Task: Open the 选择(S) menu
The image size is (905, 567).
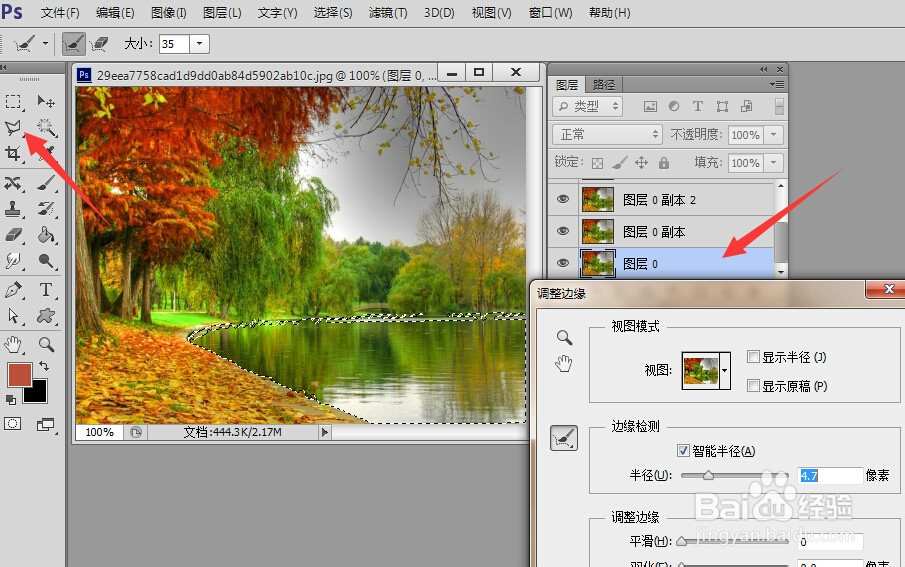Action: coord(333,13)
